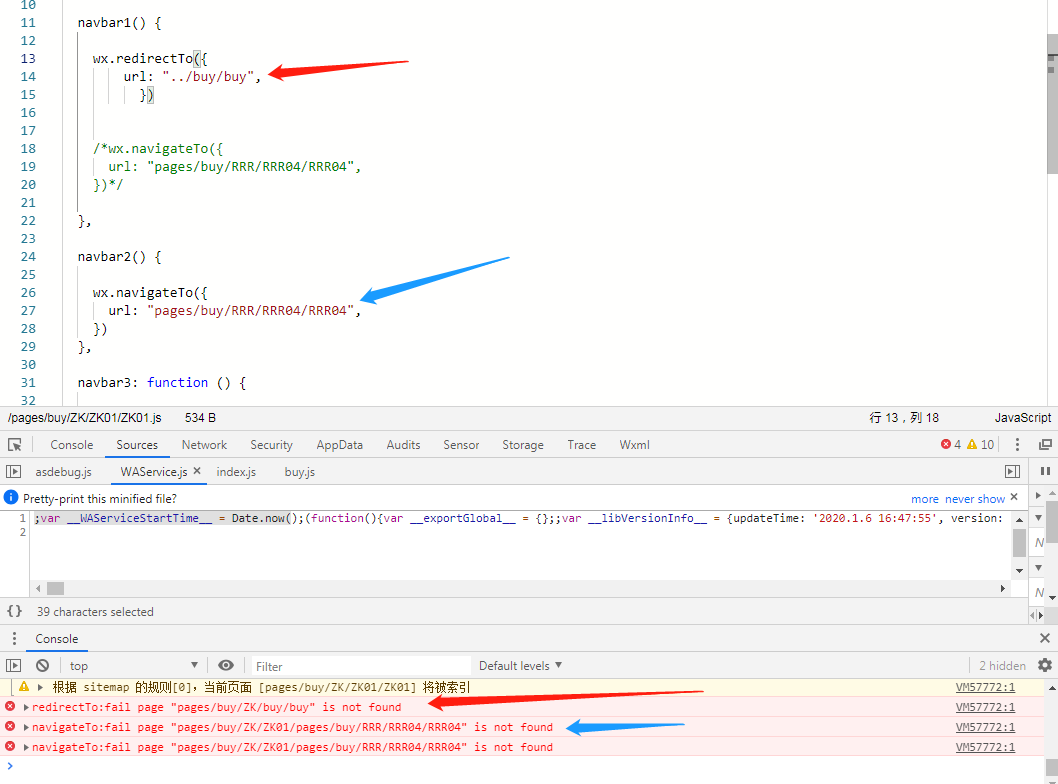
Task: Click the /pages/buy/ZK/ZK01/ZK01.js path
Action: point(84,418)
